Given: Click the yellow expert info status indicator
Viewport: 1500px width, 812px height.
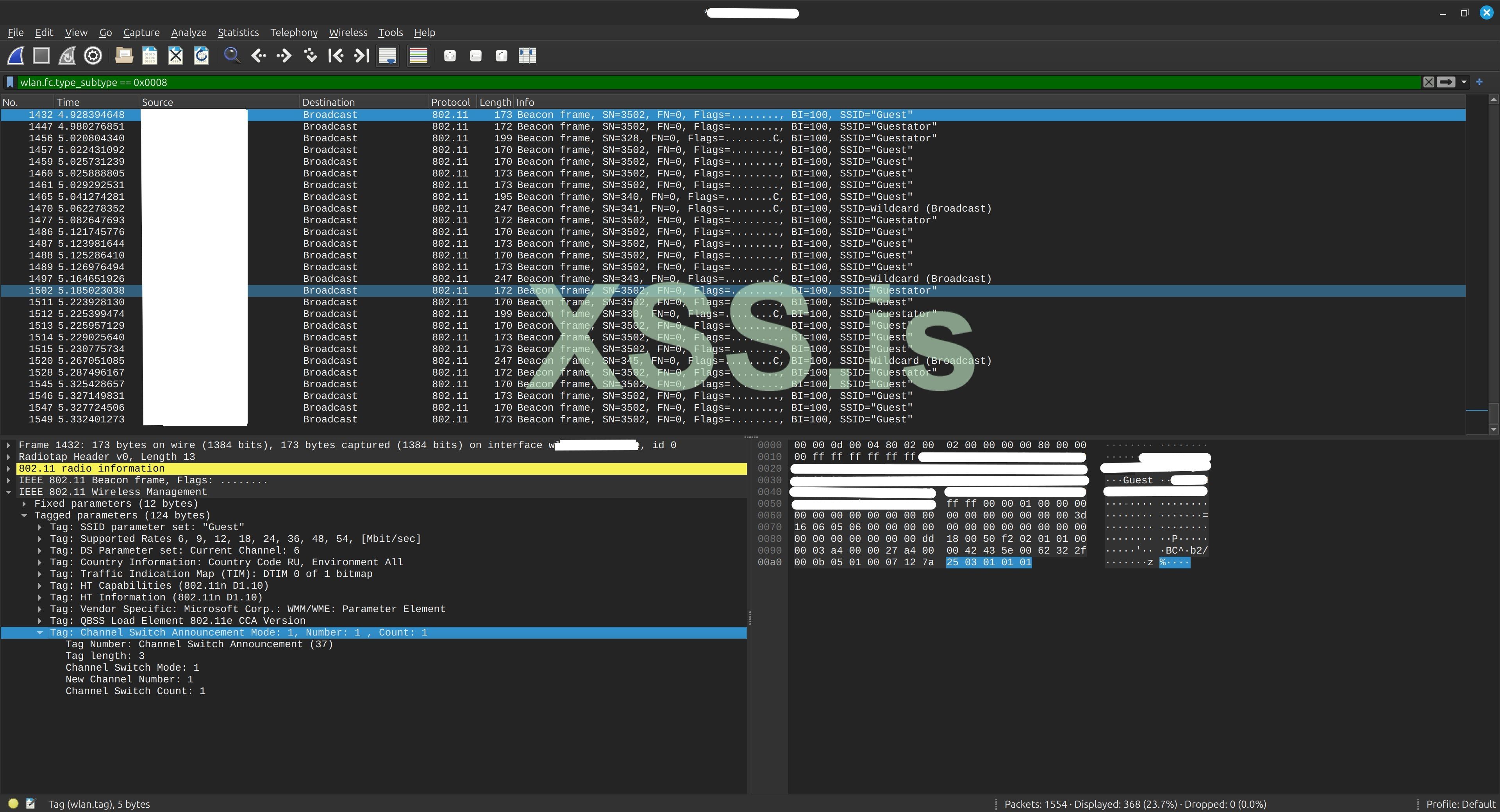Looking at the screenshot, I should point(13,804).
